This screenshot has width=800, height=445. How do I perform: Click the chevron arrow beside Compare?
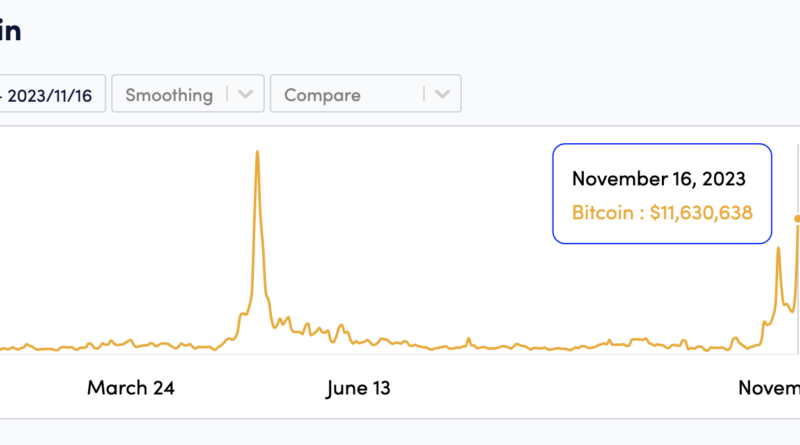point(443,95)
